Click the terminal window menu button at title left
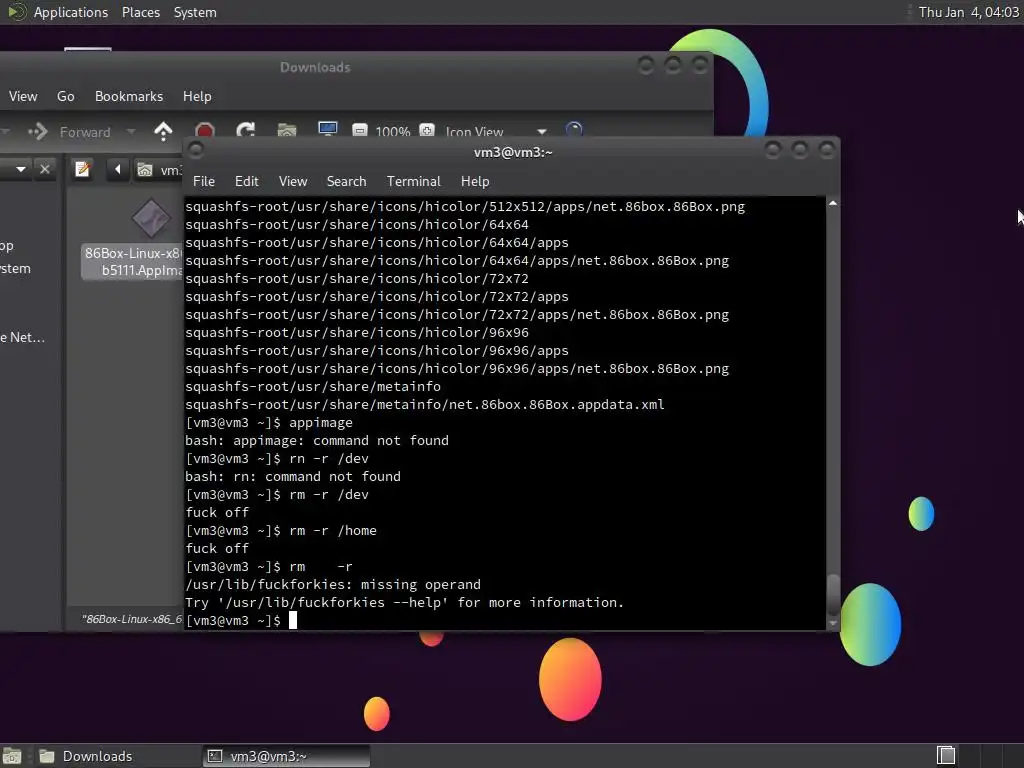This screenshot has width=1024, height=768. pos(195,151)
